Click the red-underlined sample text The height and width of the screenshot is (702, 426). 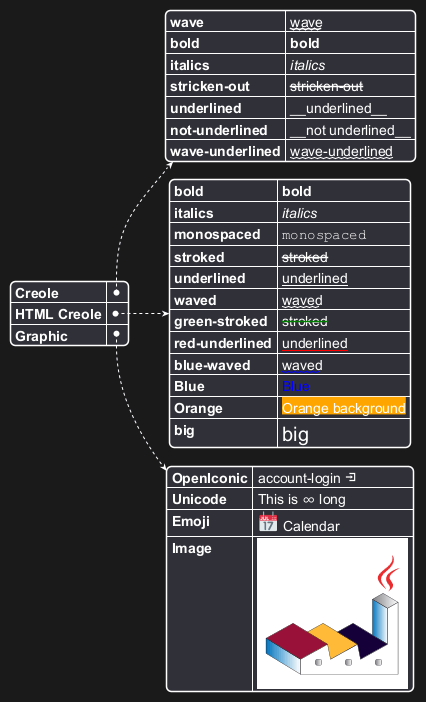click(x=315, y=343)
